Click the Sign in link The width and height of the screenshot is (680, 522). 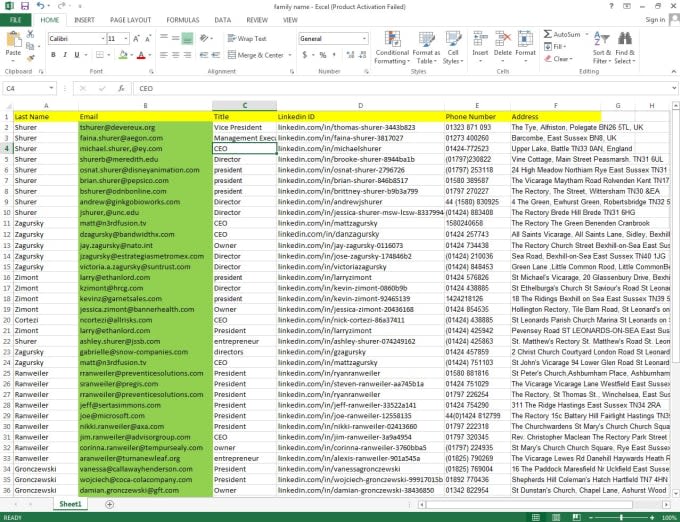click(655, 20)
